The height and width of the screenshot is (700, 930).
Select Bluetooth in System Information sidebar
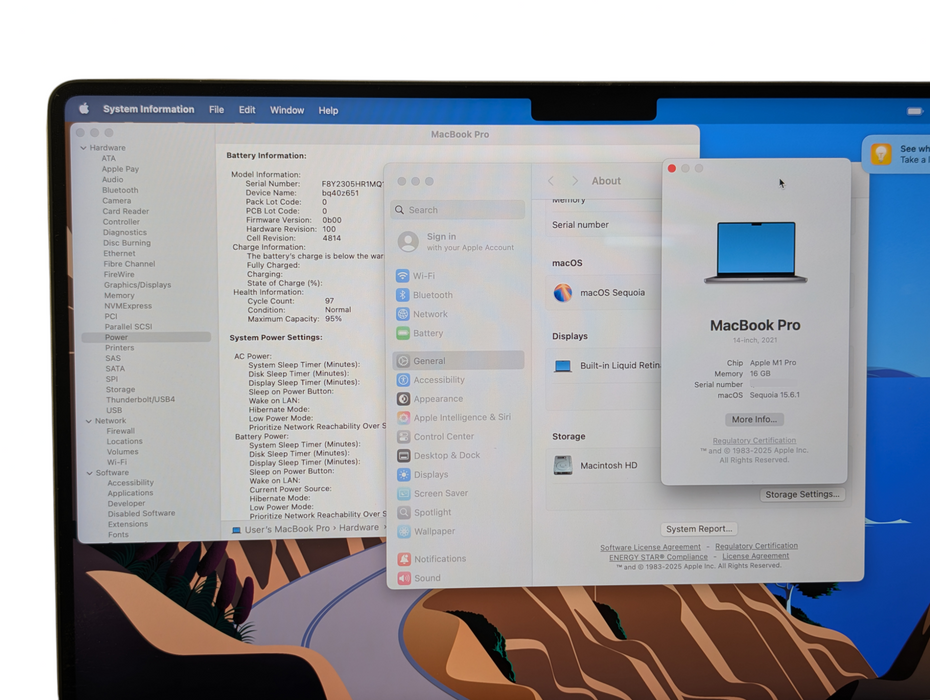tap(120, 190)
